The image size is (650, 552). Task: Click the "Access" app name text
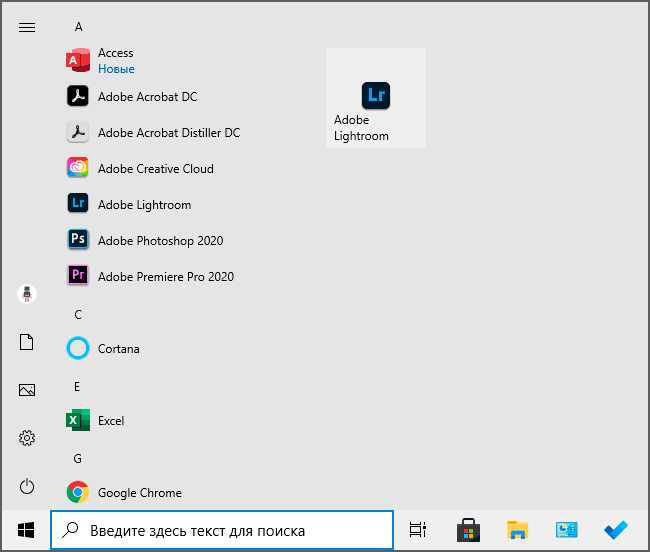click(x=116, y=53)
